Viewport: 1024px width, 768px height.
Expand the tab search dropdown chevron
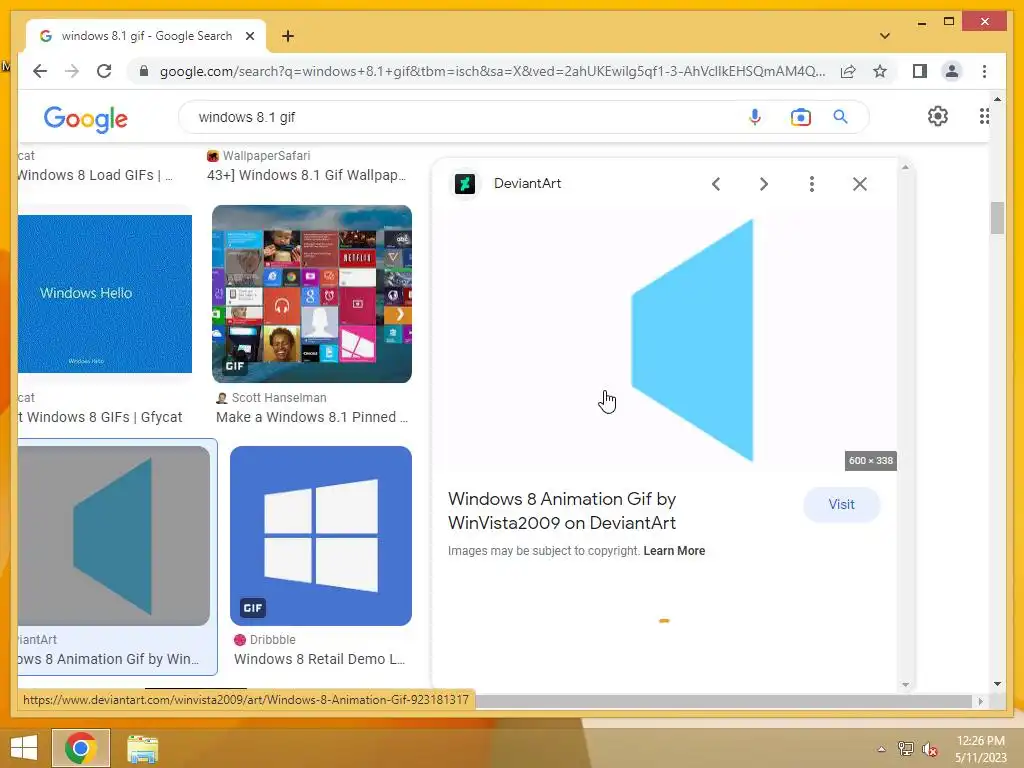[x=884, y=36]
